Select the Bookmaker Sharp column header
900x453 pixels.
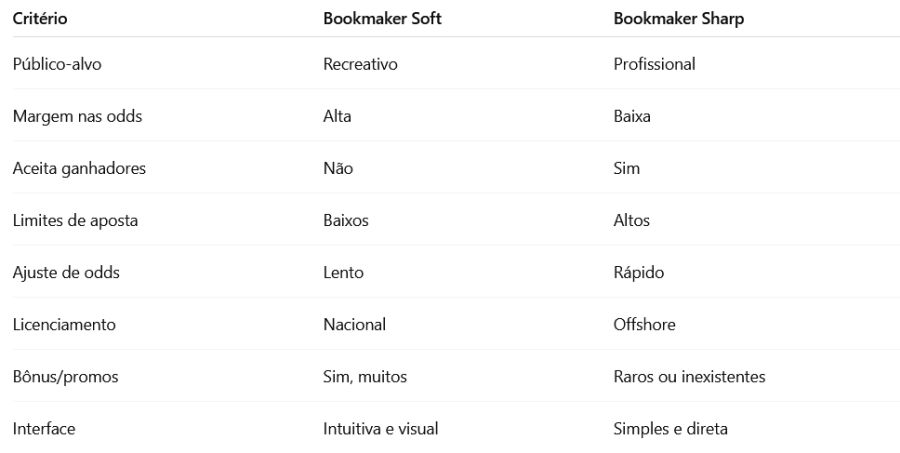pyautogui.click(x=678, y=18)
